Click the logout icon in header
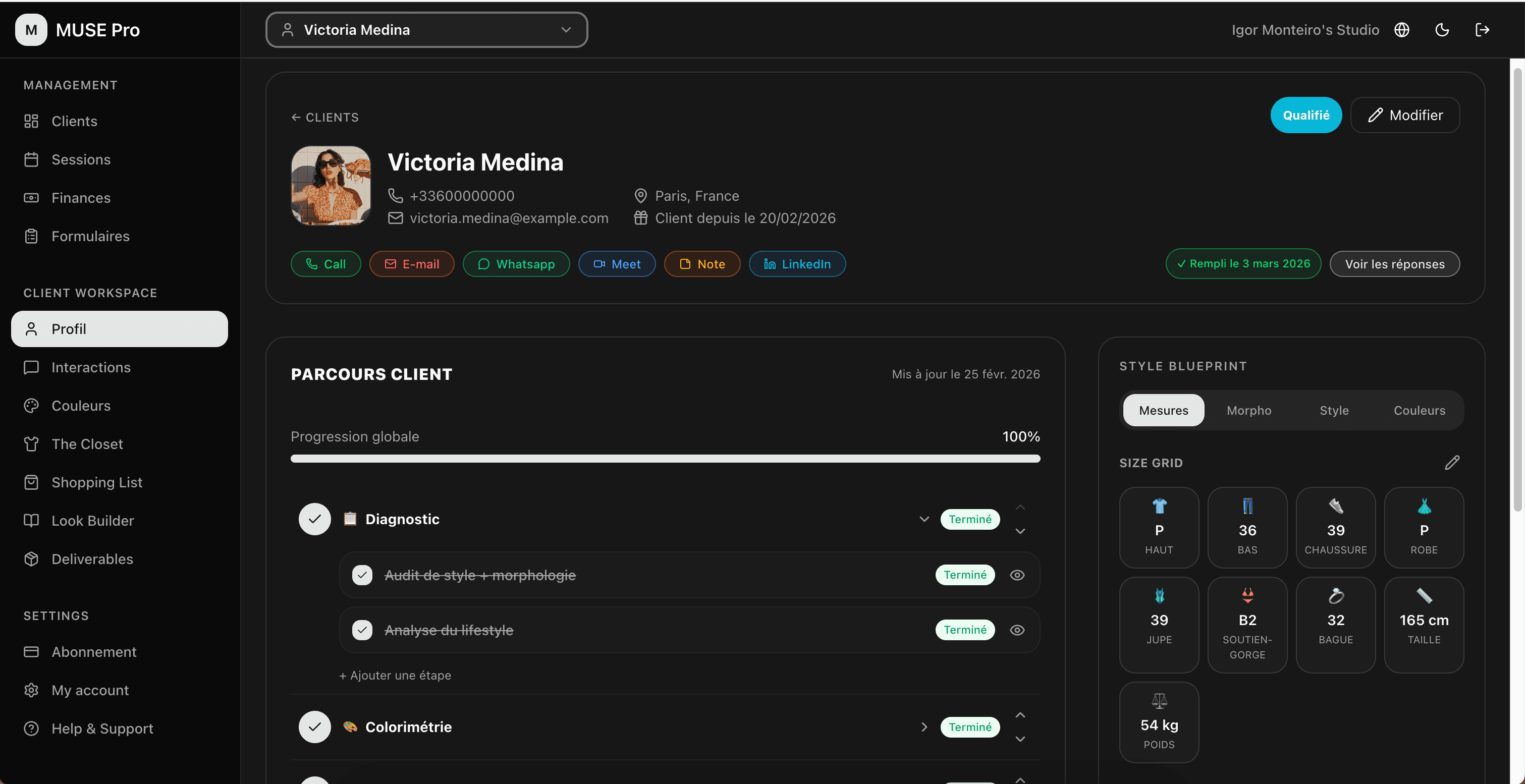Screen dimensions: 1525x784 pos(1482,30)
